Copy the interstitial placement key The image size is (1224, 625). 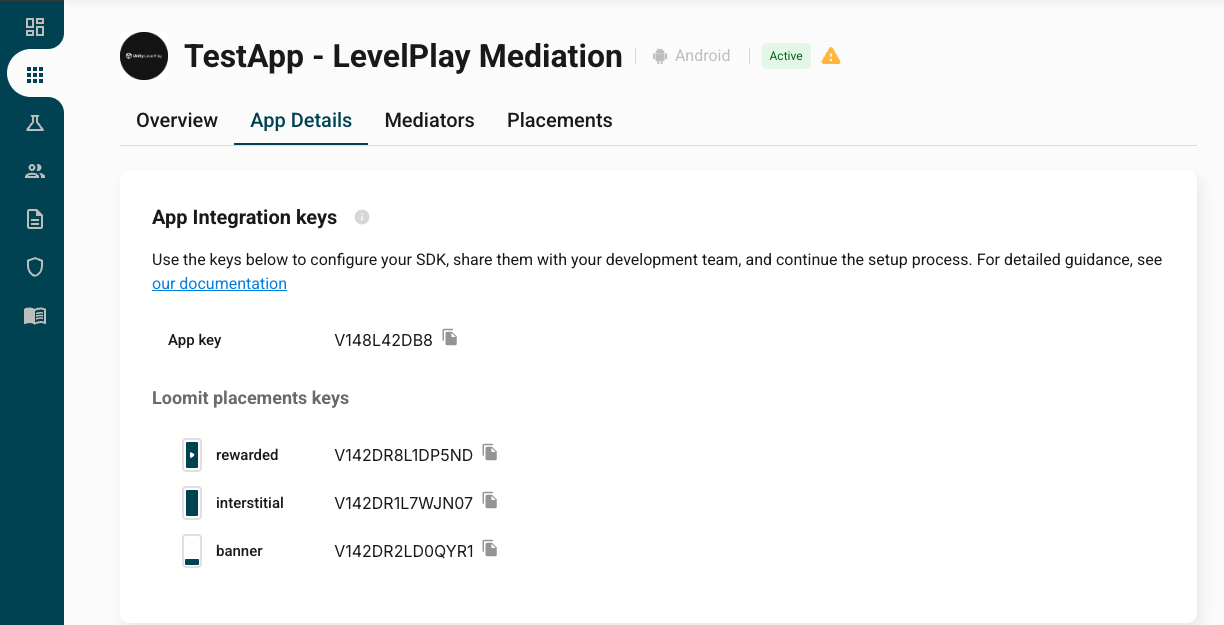[490, 500]
